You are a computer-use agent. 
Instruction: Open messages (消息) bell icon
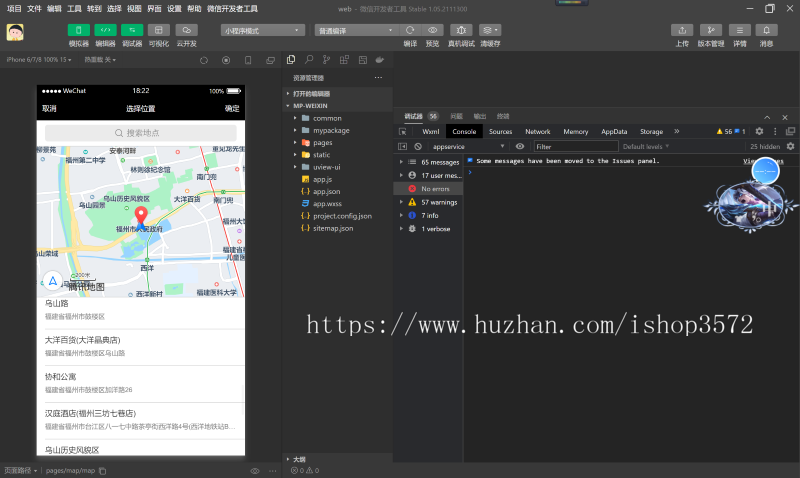point(766,30)
